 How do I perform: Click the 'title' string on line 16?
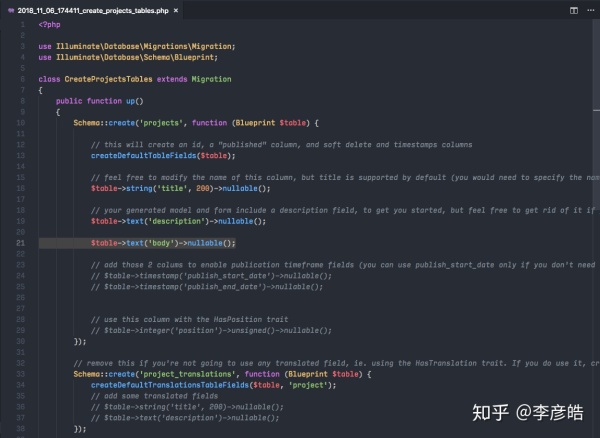coord(172,188)
